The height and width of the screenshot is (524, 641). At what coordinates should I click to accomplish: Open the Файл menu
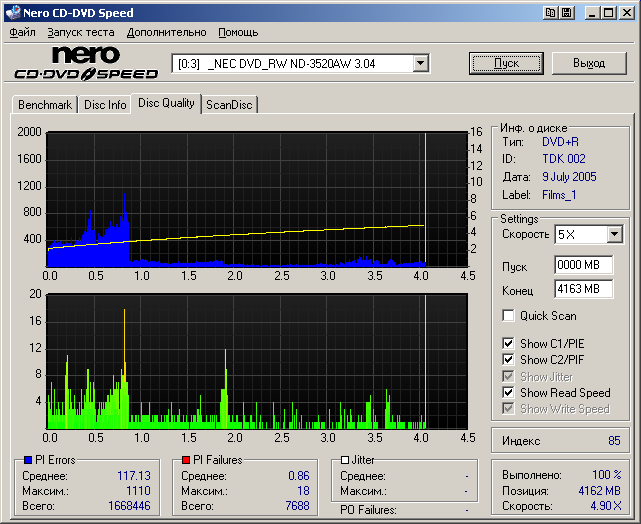click(x=22, y=32)
